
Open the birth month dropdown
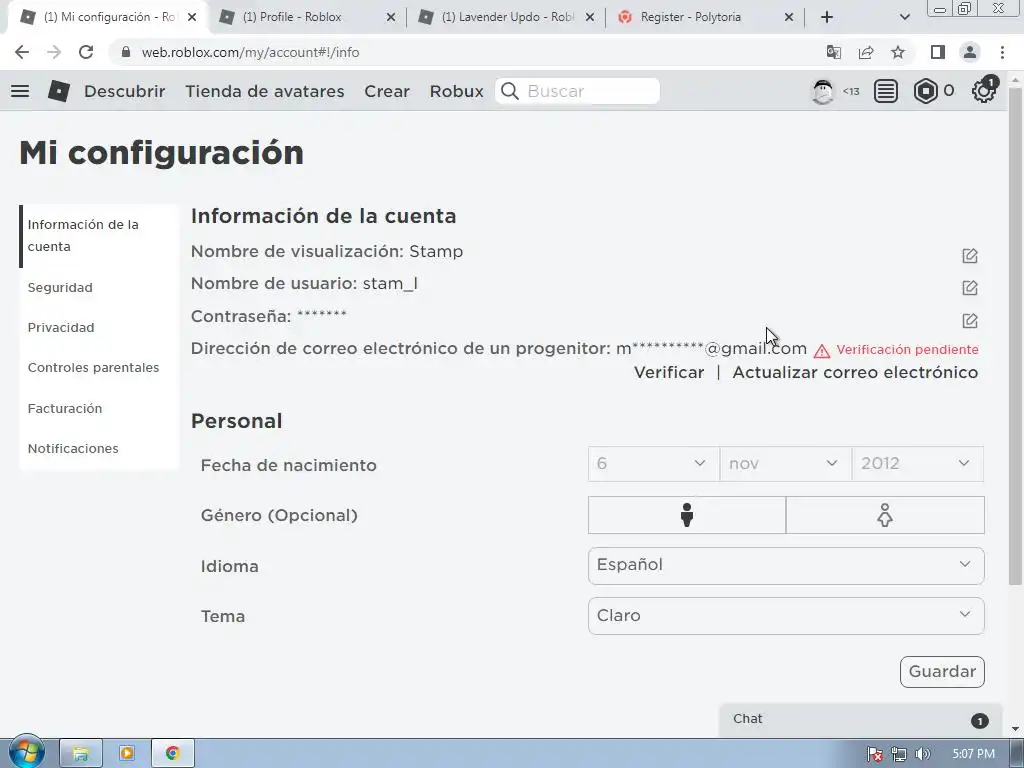[x=786, y=464]
